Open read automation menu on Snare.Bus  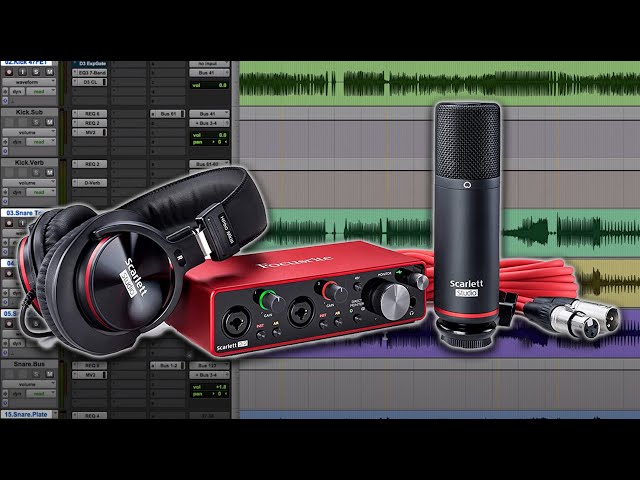(x=41, y=393)
